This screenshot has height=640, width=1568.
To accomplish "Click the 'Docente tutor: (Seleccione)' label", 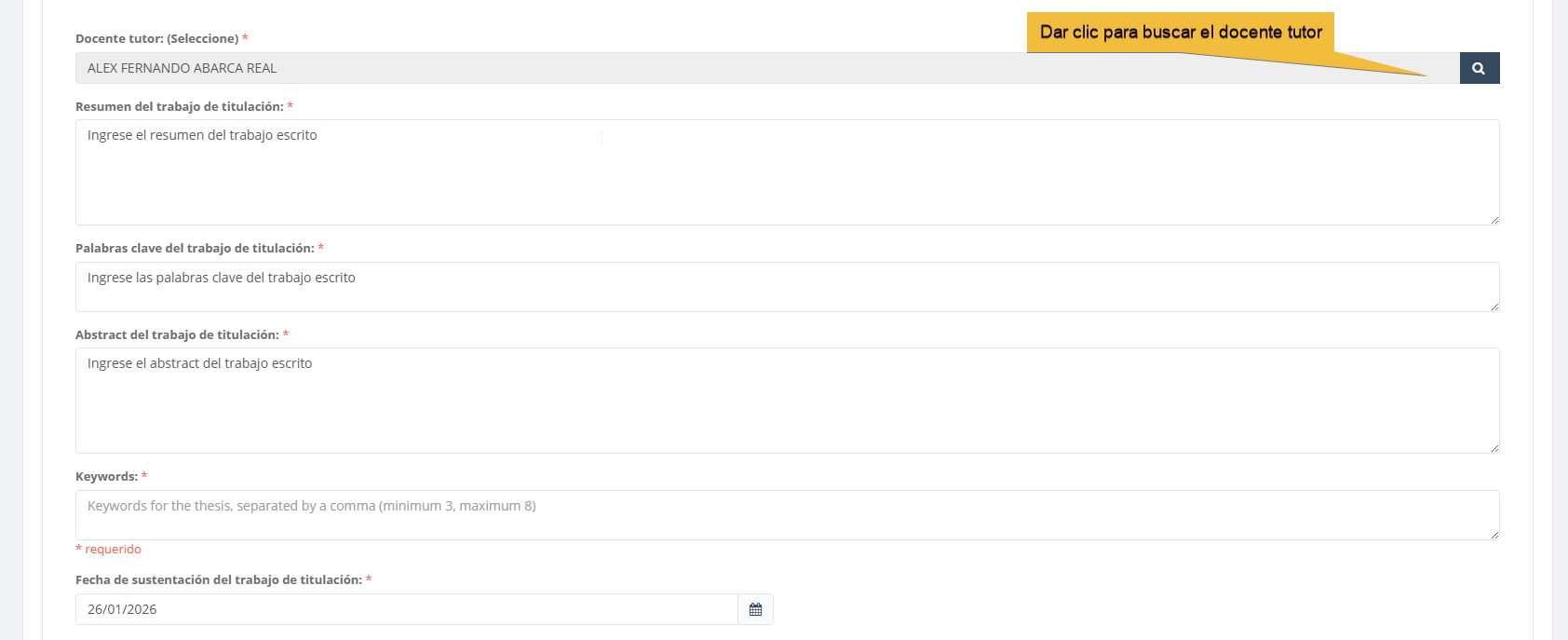I will [156, 39].
